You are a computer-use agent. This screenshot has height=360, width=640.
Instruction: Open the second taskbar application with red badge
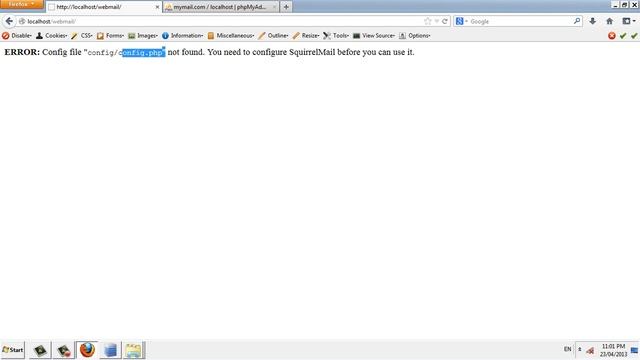click(64, 350)
